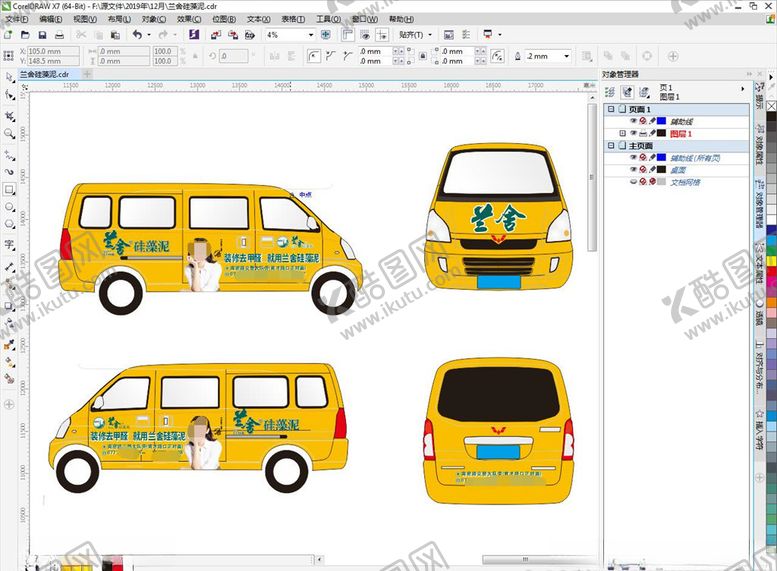Click the plus add-new-document tab button
The height and width of the screenshot is (571, 777).
(x=87, y=74)
